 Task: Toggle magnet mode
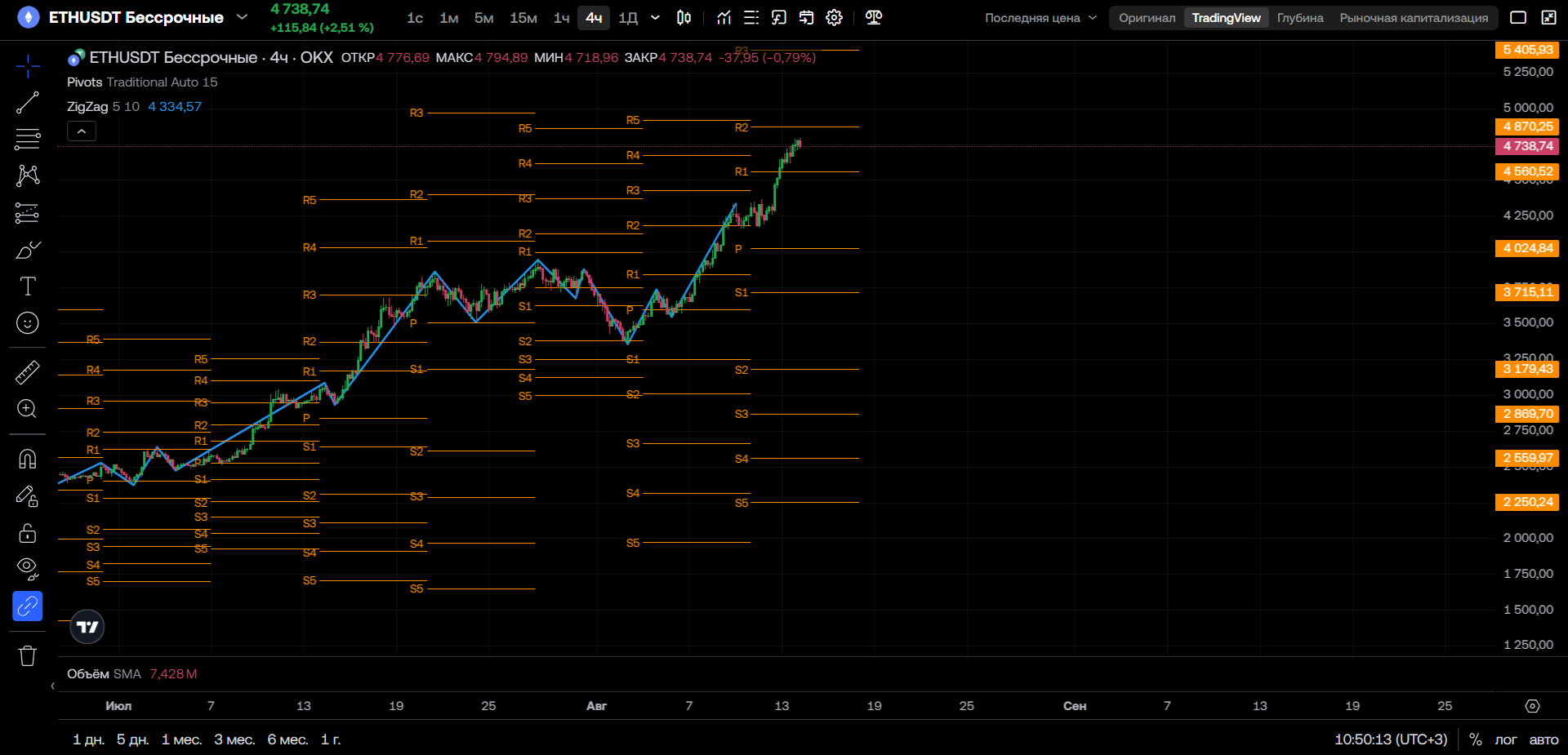pyautogui.click(x=28, y=459)
